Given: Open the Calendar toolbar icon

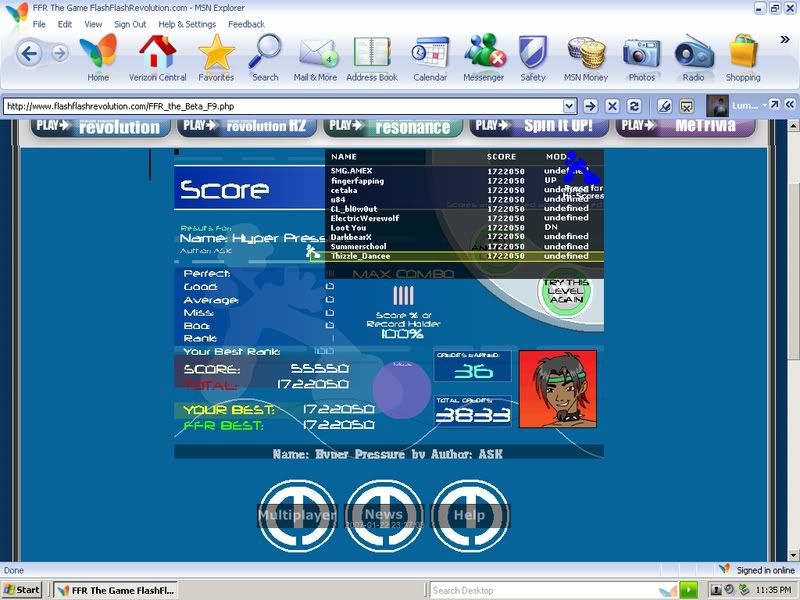Looking at the screenshot, I should coord(430,53).
